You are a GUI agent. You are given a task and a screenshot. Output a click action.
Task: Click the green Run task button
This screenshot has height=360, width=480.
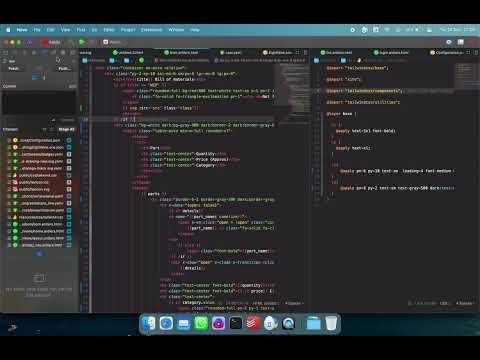click(82, 42)
